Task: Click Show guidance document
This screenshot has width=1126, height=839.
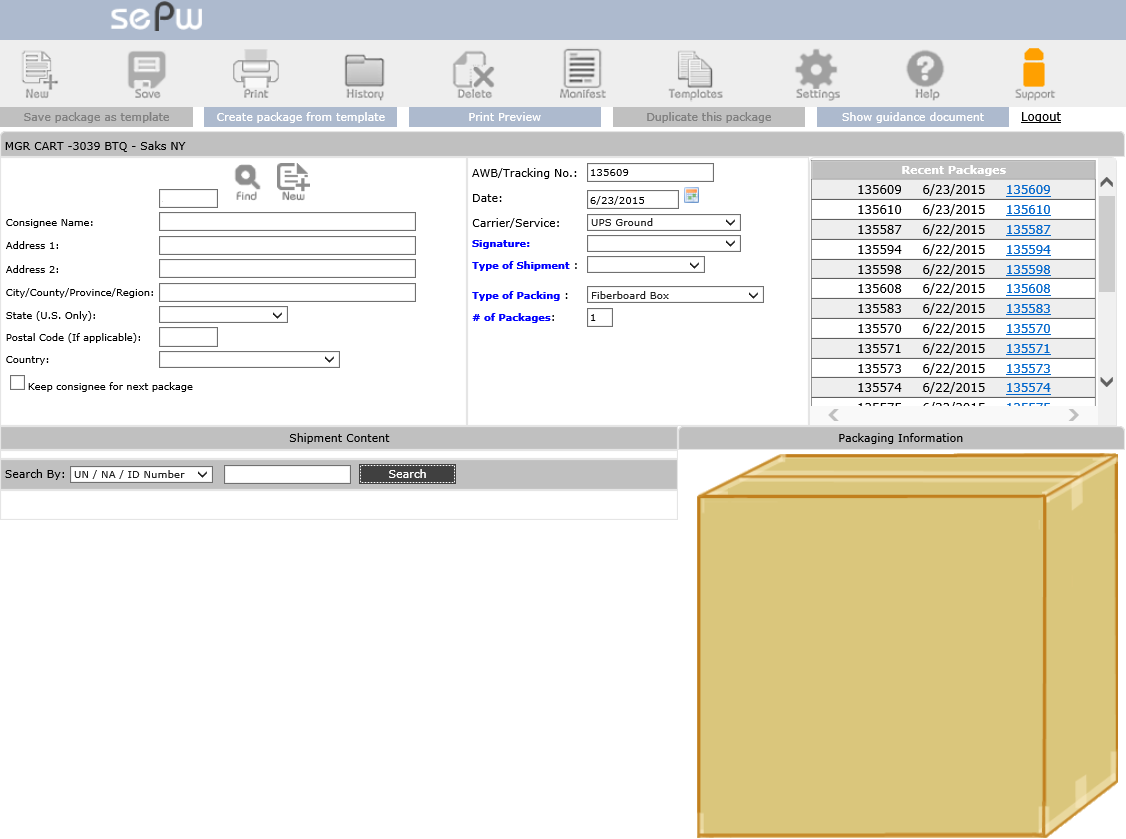Action: click(x=913, y=117)
